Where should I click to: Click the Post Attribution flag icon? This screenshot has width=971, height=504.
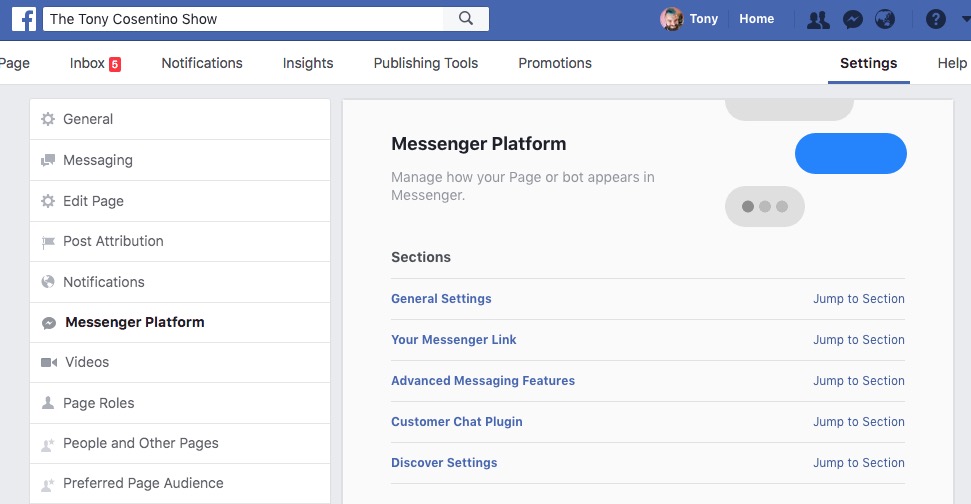coord(48,242)
